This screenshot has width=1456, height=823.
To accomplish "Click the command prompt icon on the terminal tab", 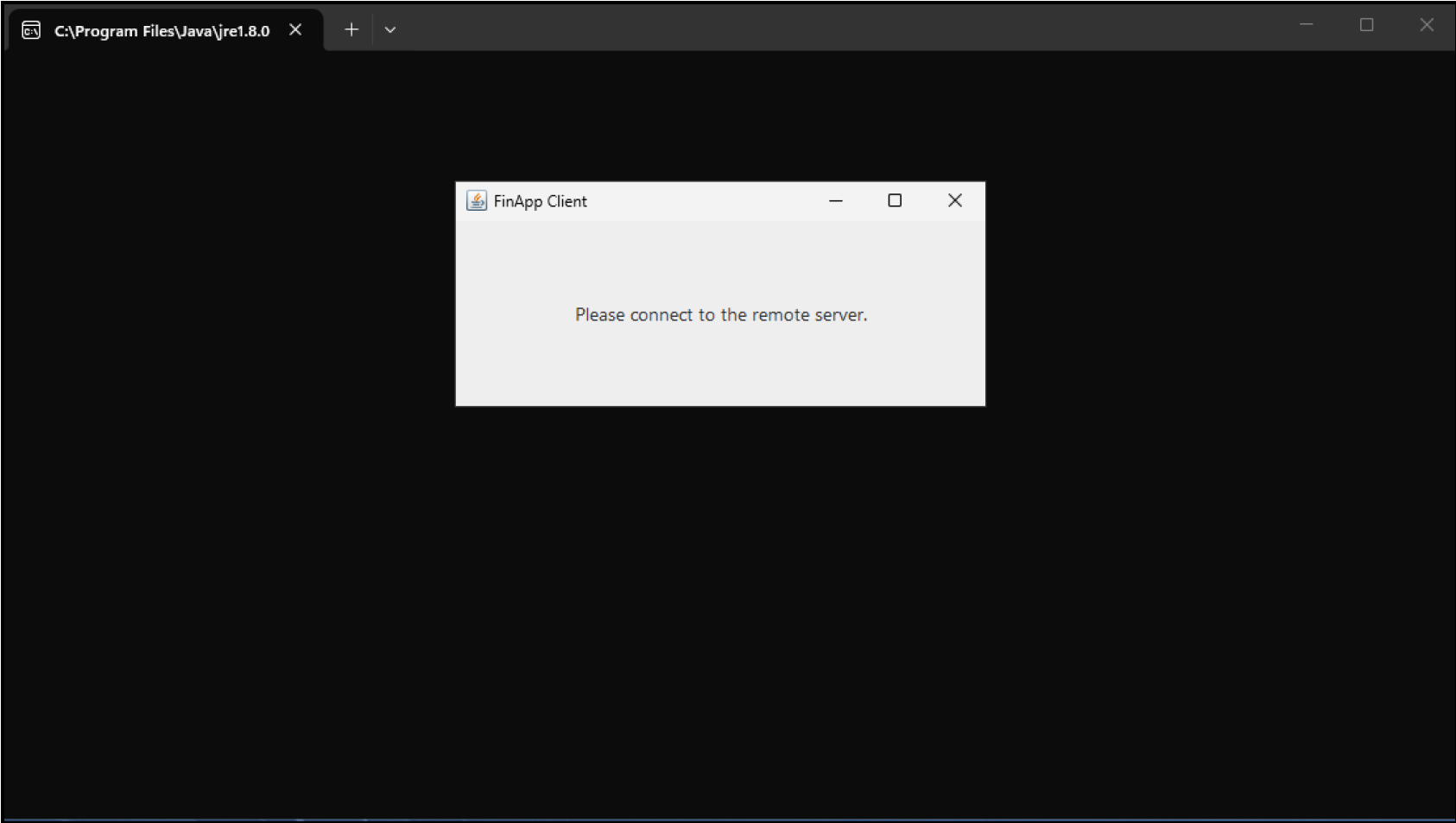I will pyautogui.click(x=31, y=31).
